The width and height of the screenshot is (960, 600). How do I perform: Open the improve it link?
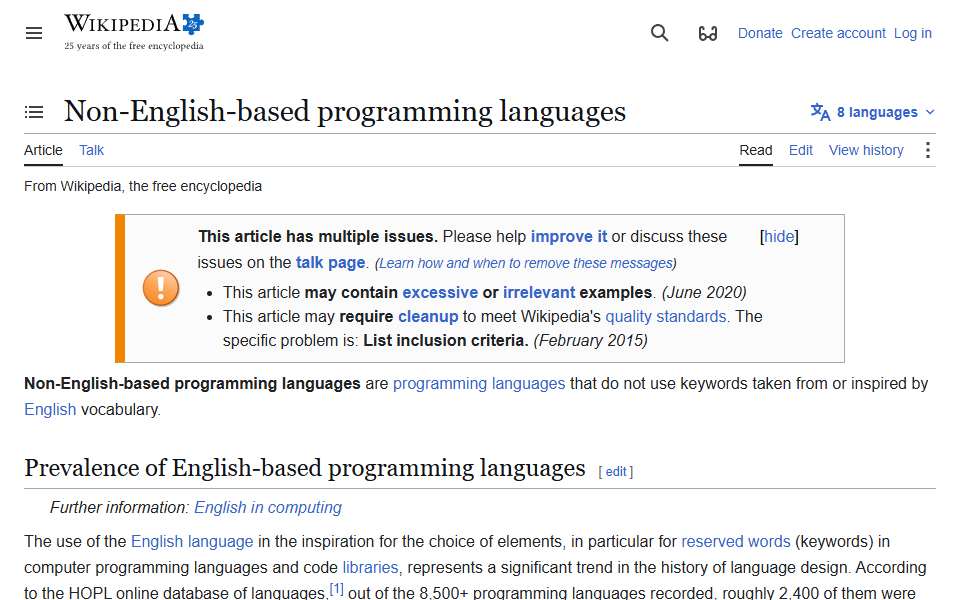click(569, 236)
